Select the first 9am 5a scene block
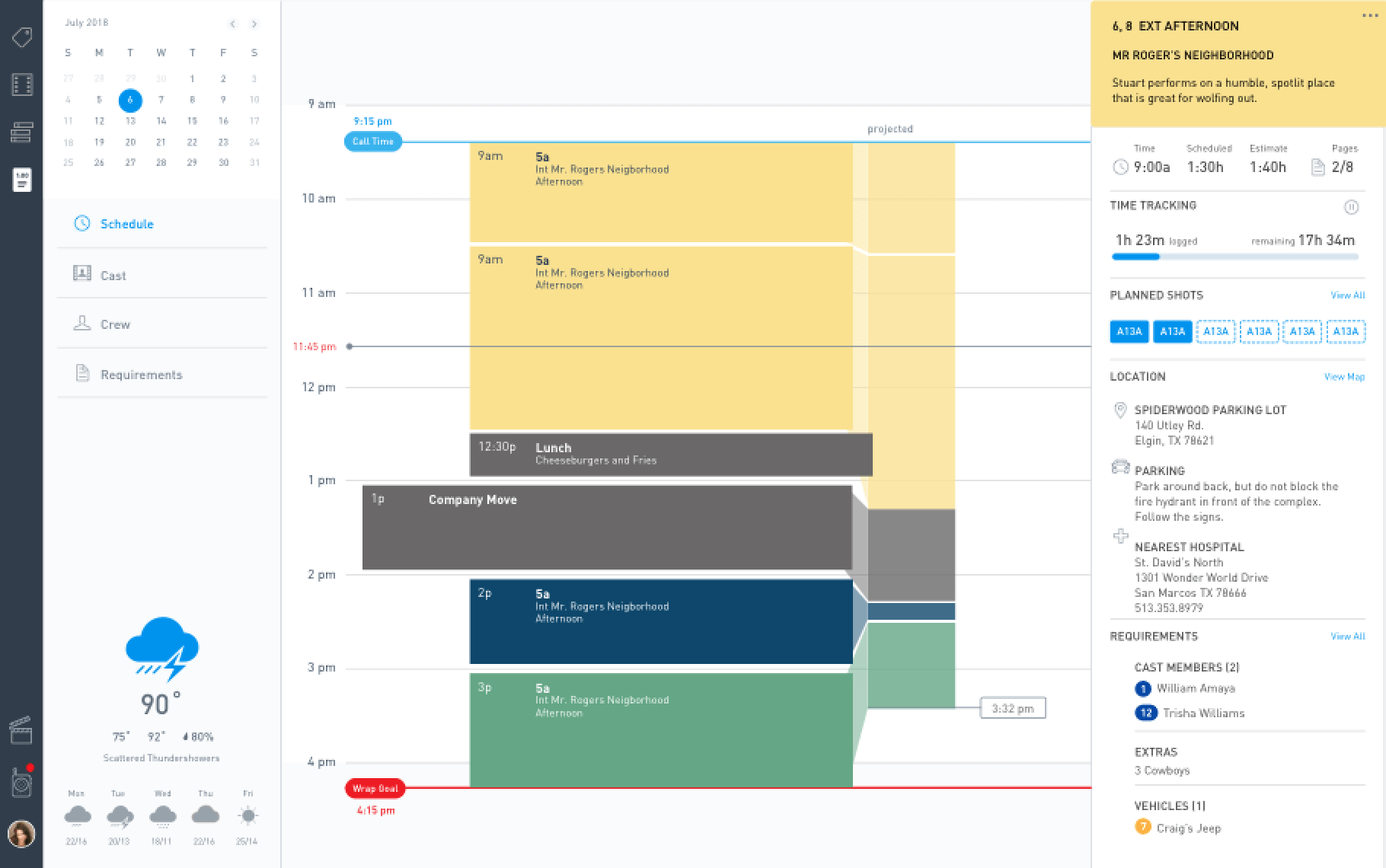This screenshot has height=868, width=1386. (x=661, y=193)
